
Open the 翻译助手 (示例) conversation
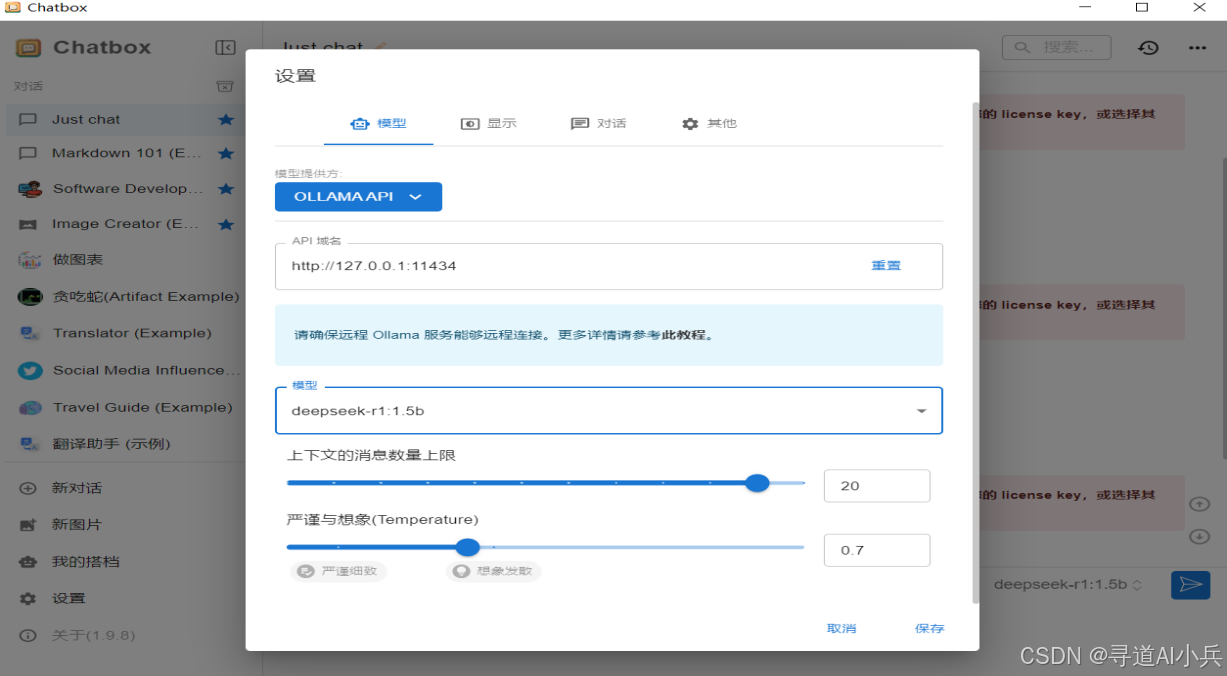point(124,444)
